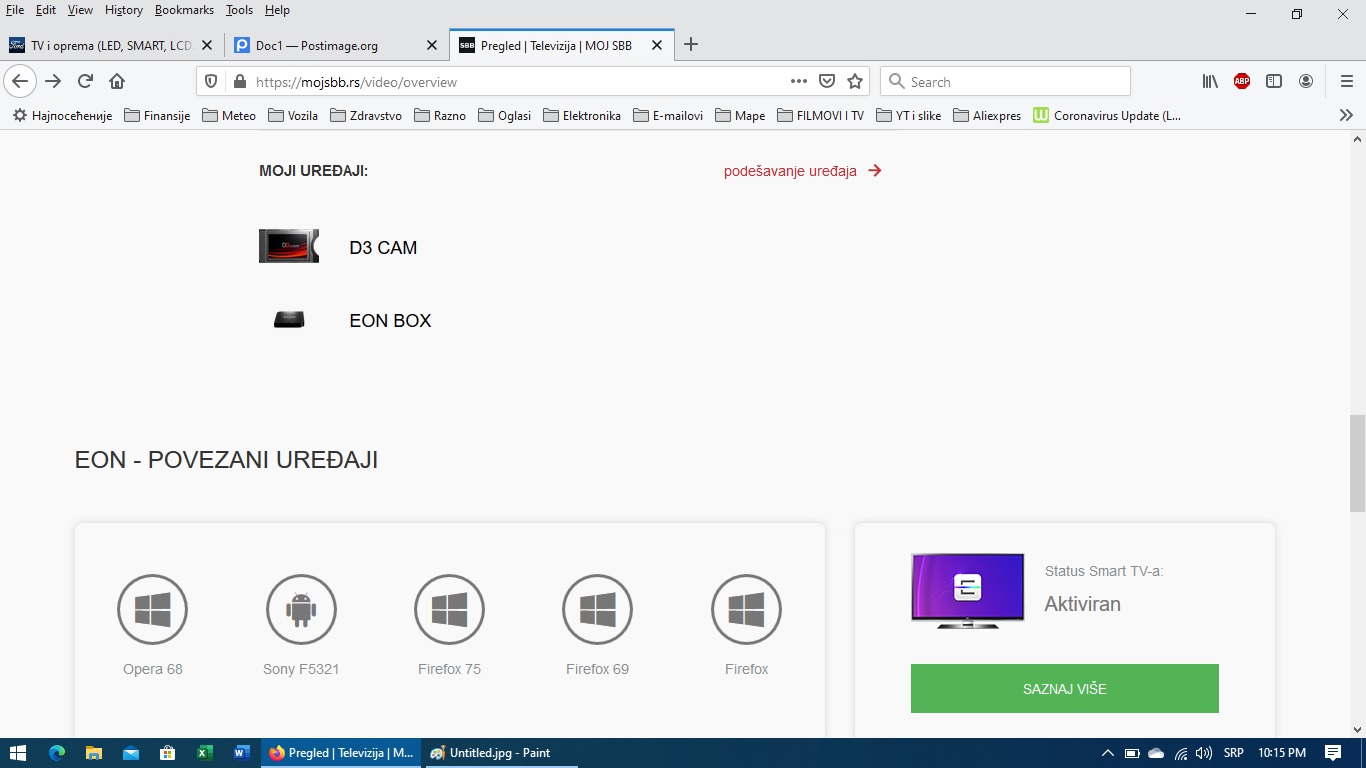Open the Vozila bookmark folder
This screenshot has height=768, width=1366.
[293, 115]
